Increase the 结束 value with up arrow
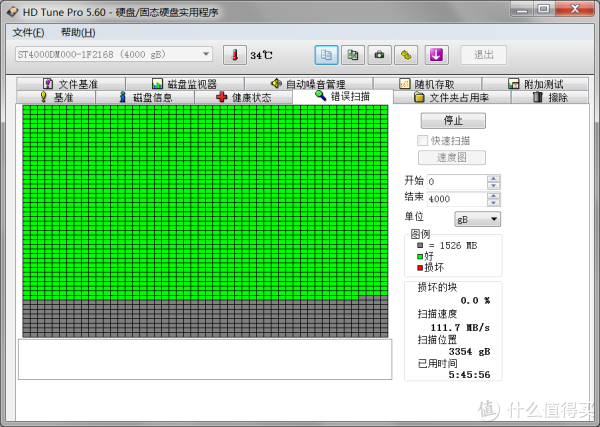Image resolution: width=600 pixels, height=427 pixels. tap(494, 196)
